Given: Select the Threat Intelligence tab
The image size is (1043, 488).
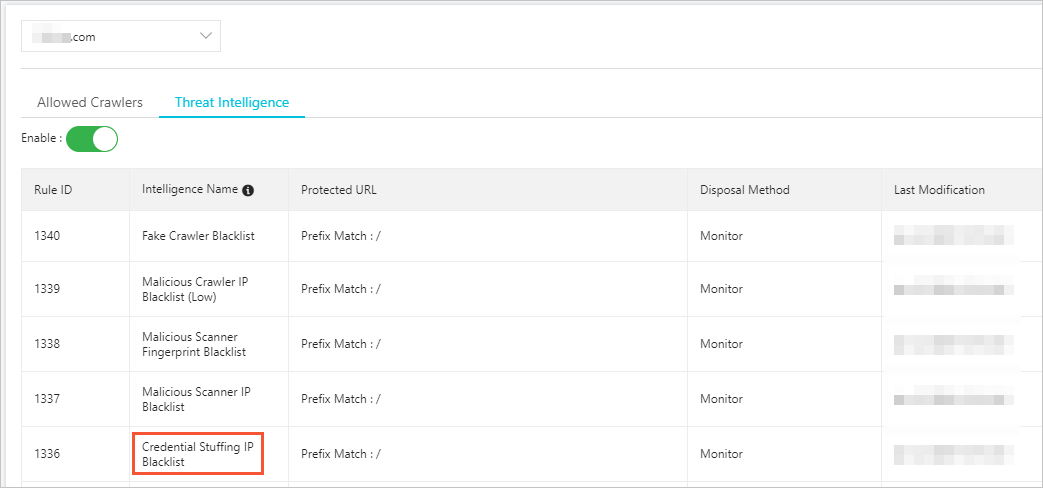Looking at the screenshot, I should coord(232,102).
